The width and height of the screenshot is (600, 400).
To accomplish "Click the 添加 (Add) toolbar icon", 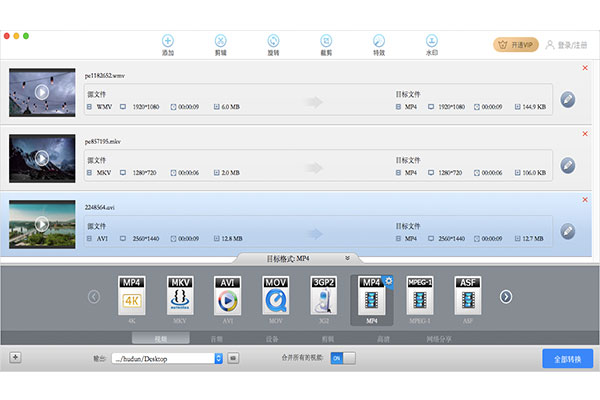I will coord(167,42).
